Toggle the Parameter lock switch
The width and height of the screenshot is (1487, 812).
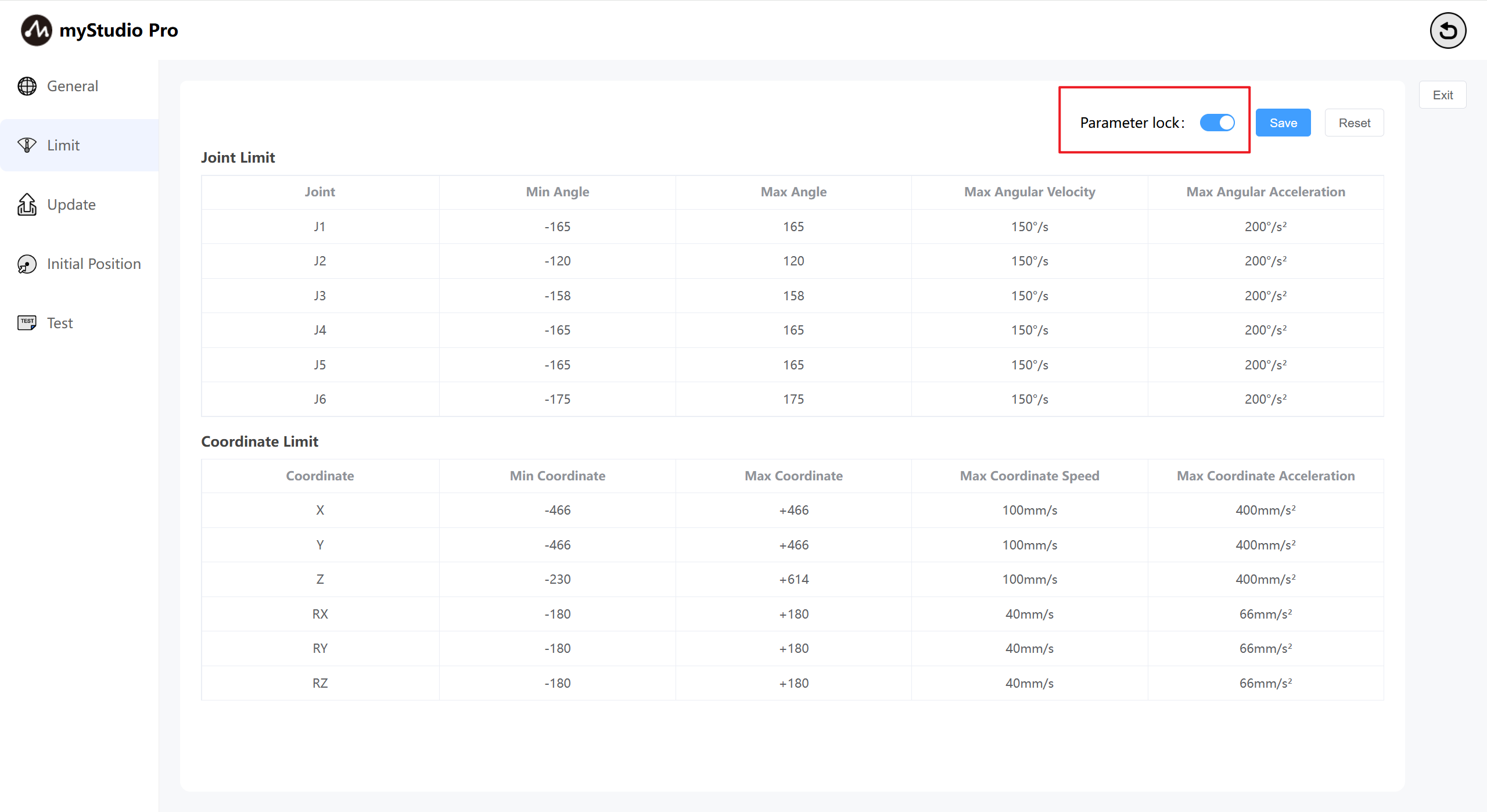(1217, 123)
